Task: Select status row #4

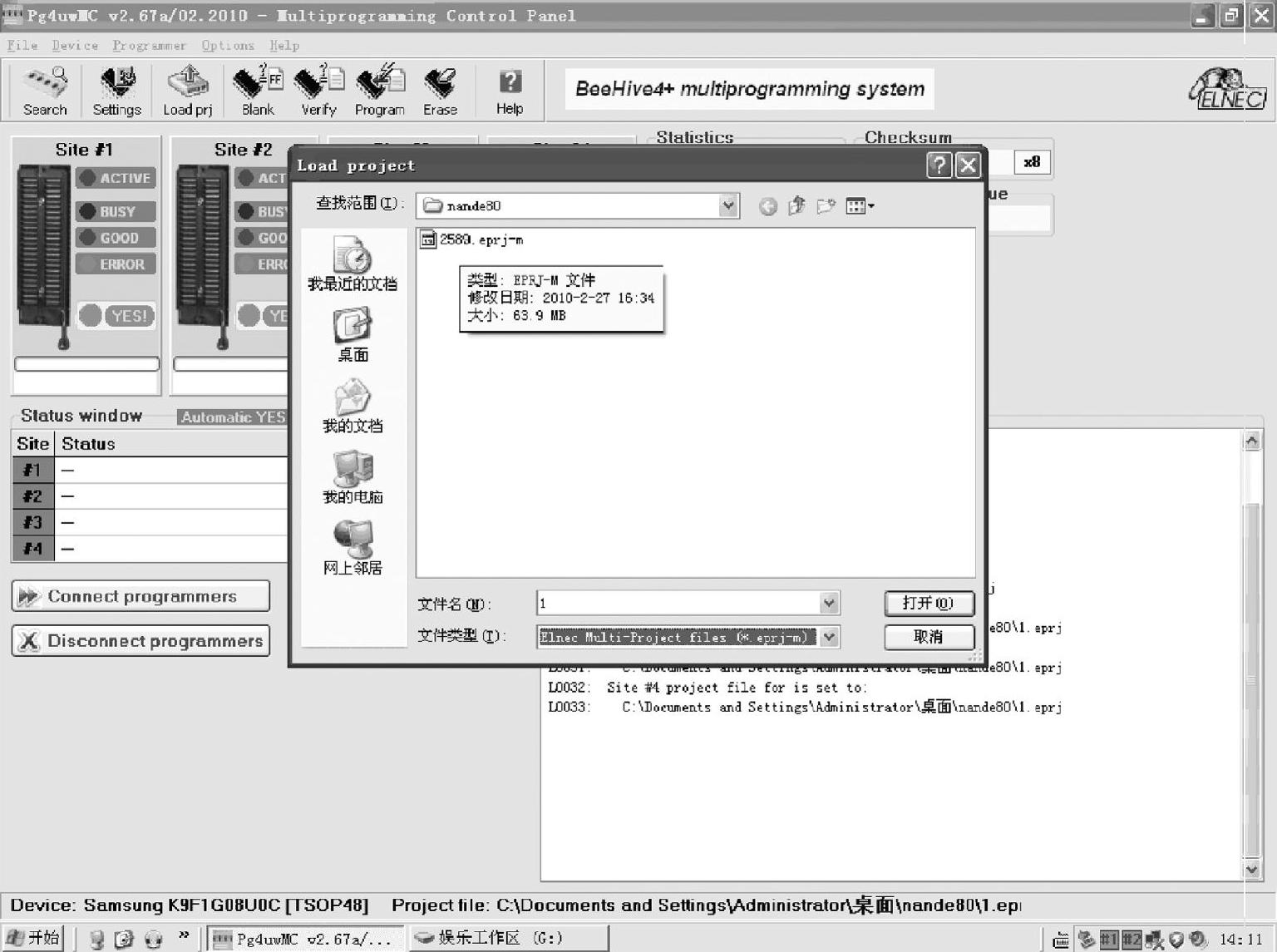Action: click(150, 549)
